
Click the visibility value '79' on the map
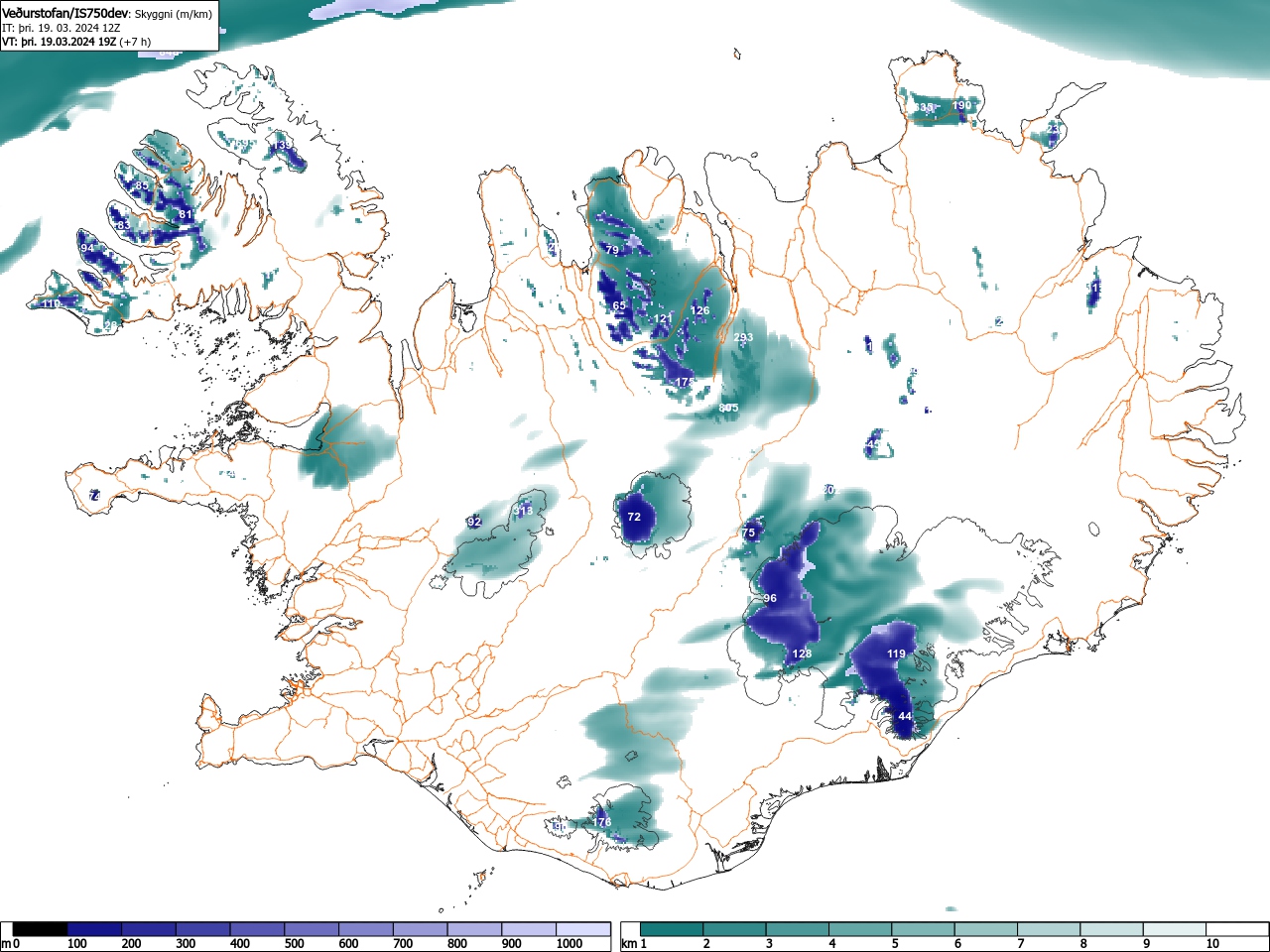pos(612,250)
